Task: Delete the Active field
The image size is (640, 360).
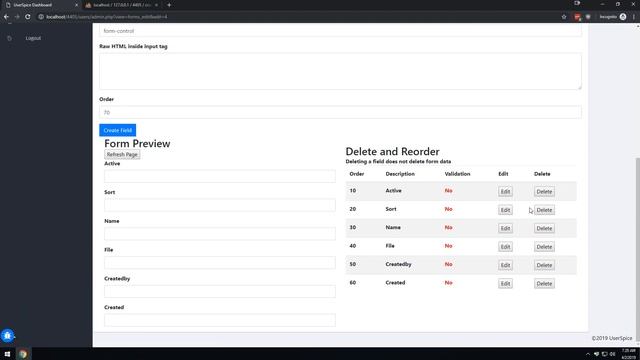Action: coord(544,191)
